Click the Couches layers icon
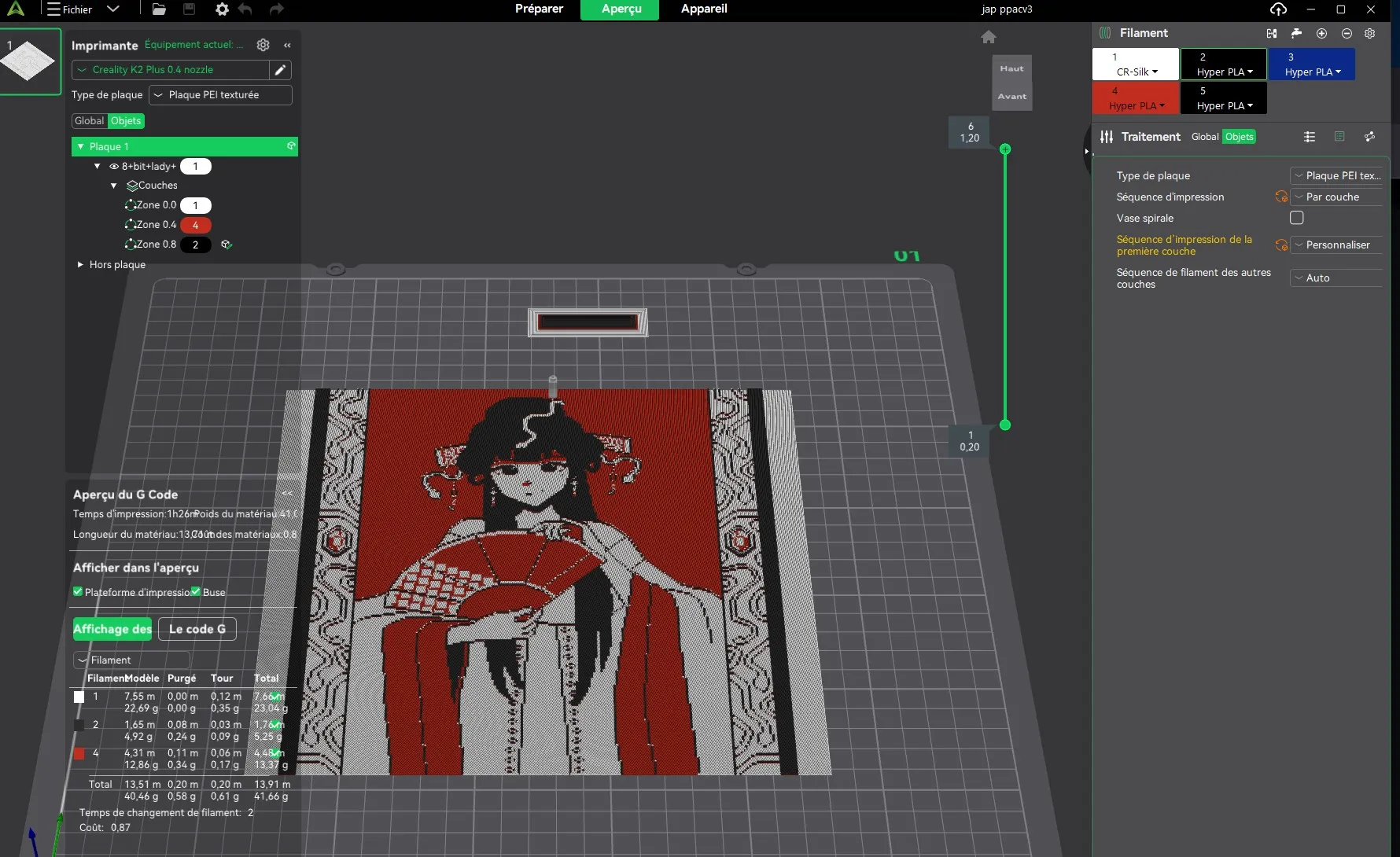This screenshot has height=857, width=1400. click(132, 186)
